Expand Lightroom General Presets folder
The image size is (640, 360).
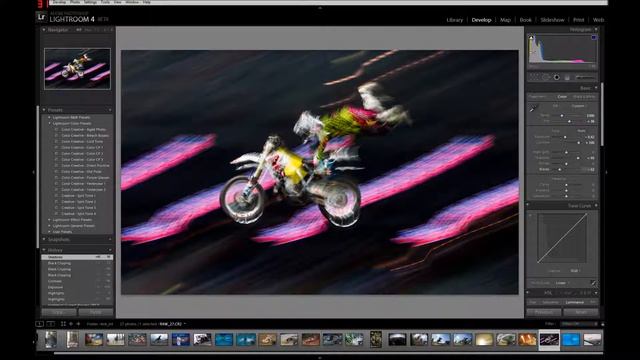click(49, 226)
